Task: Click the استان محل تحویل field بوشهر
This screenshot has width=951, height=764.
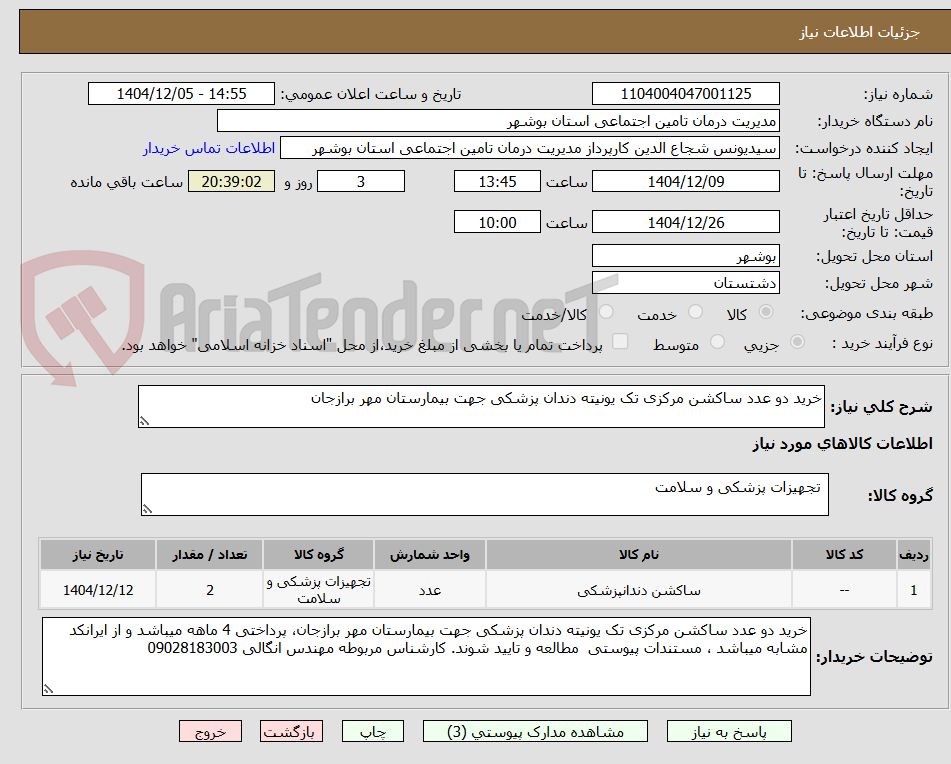Action: (685, 256)
